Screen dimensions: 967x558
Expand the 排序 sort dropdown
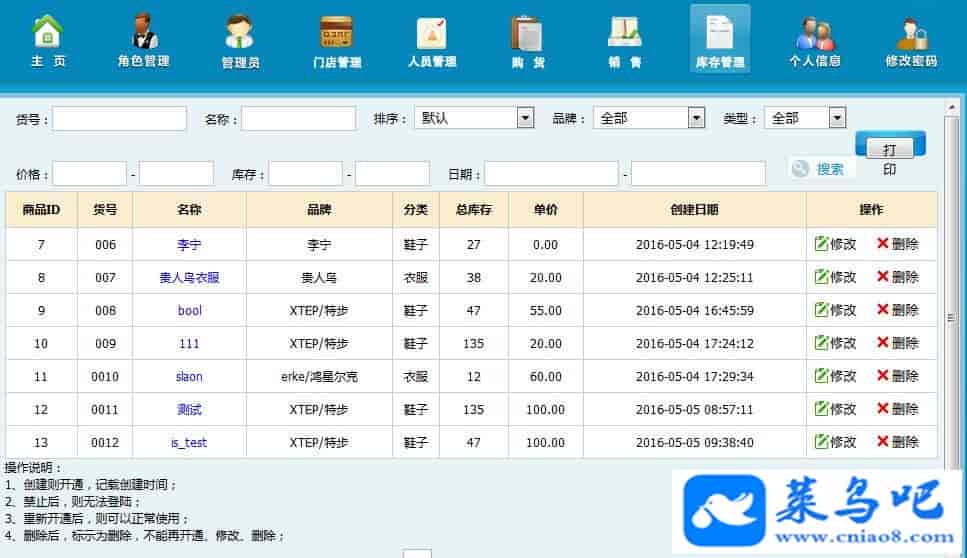point(525,119)
